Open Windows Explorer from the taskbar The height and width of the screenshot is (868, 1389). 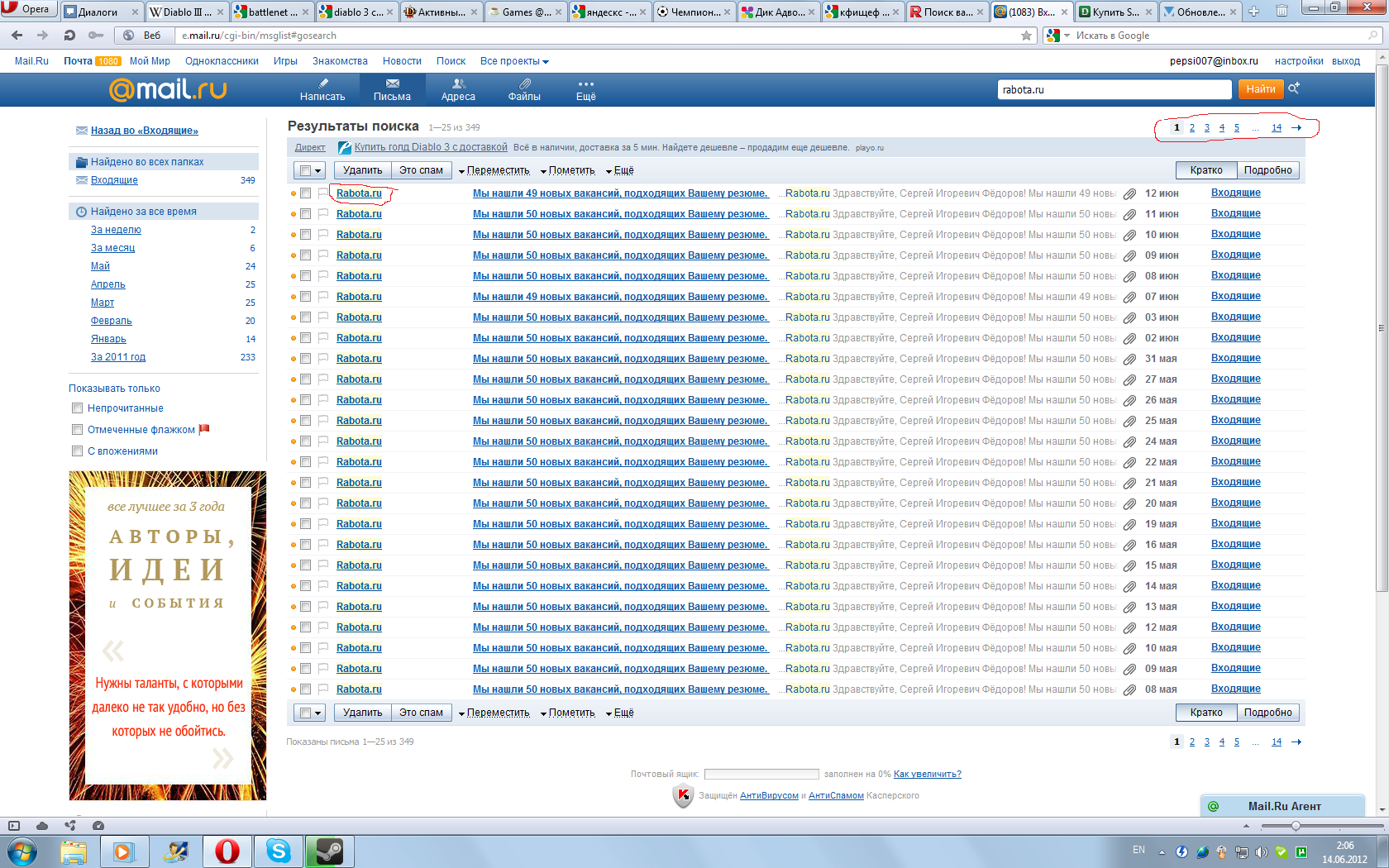(74, 851)
